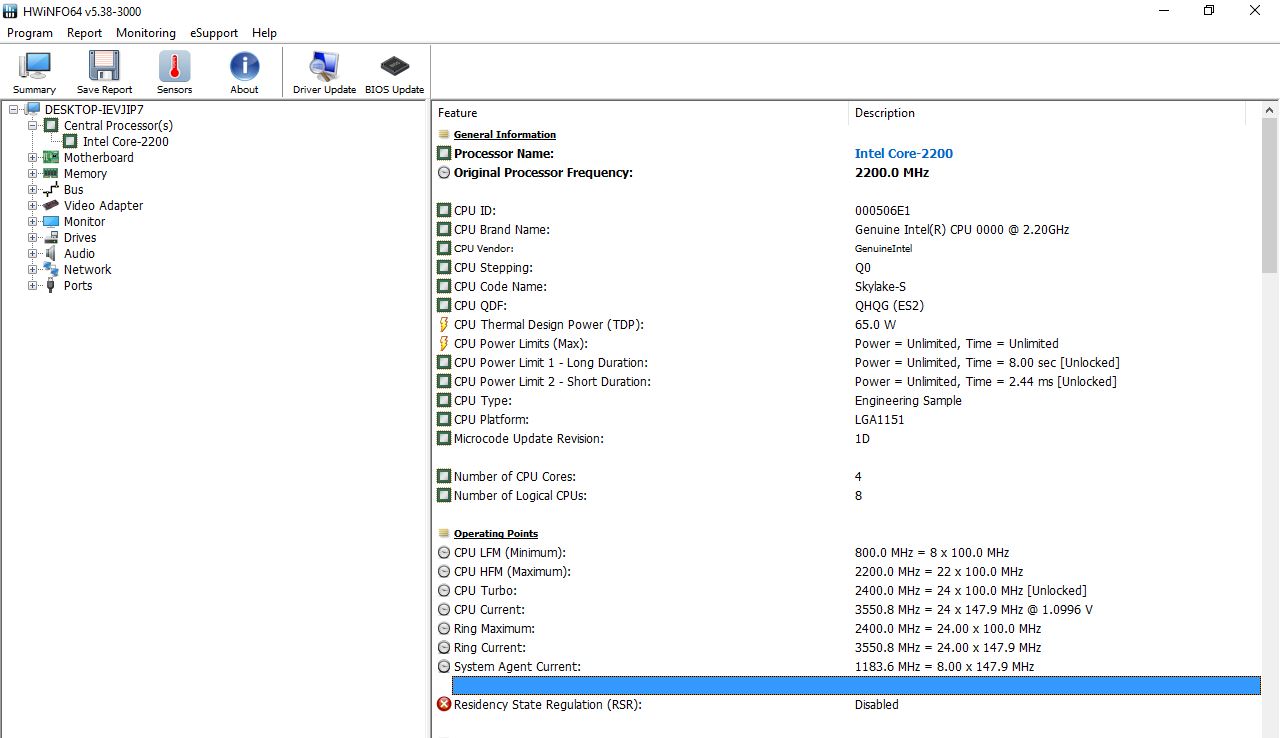
Task: Click the HWiNFO64 title bar app icon
Action: 11,11
